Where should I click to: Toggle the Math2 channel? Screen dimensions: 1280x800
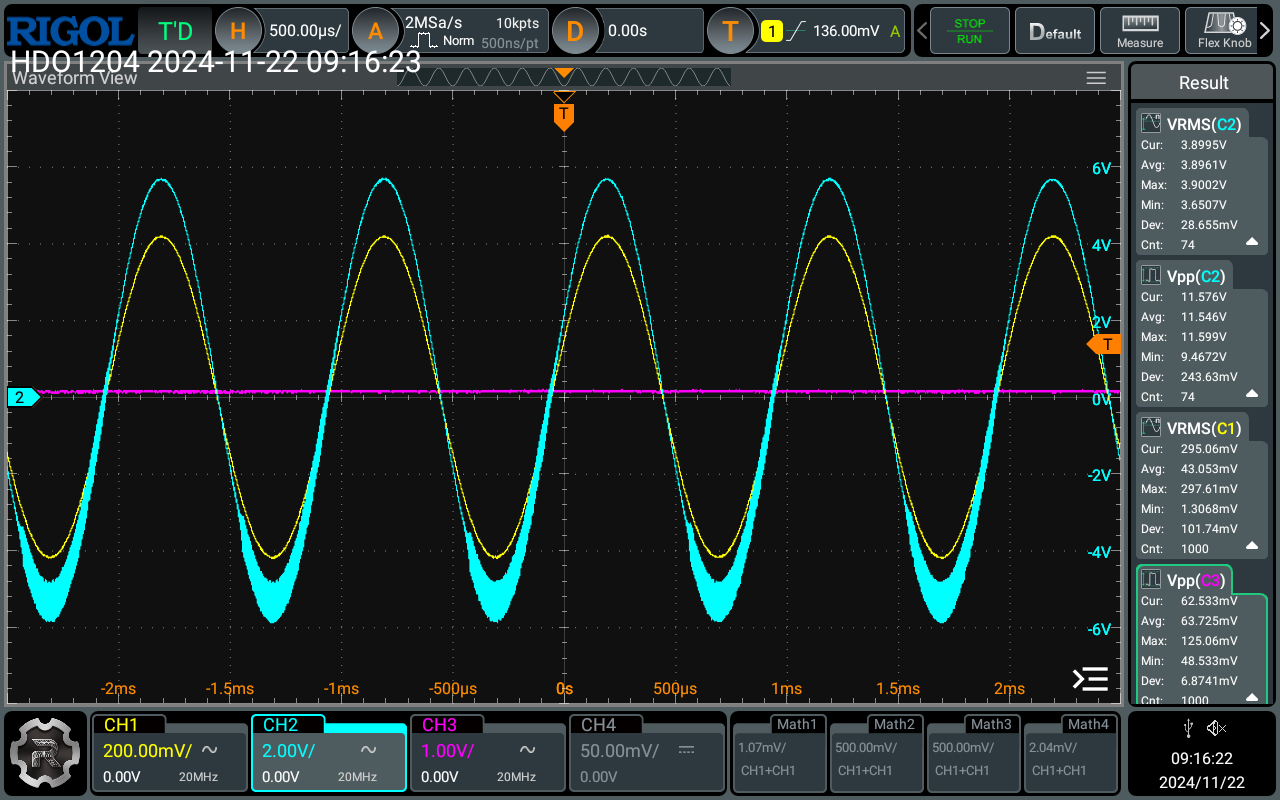coord(875,752)
